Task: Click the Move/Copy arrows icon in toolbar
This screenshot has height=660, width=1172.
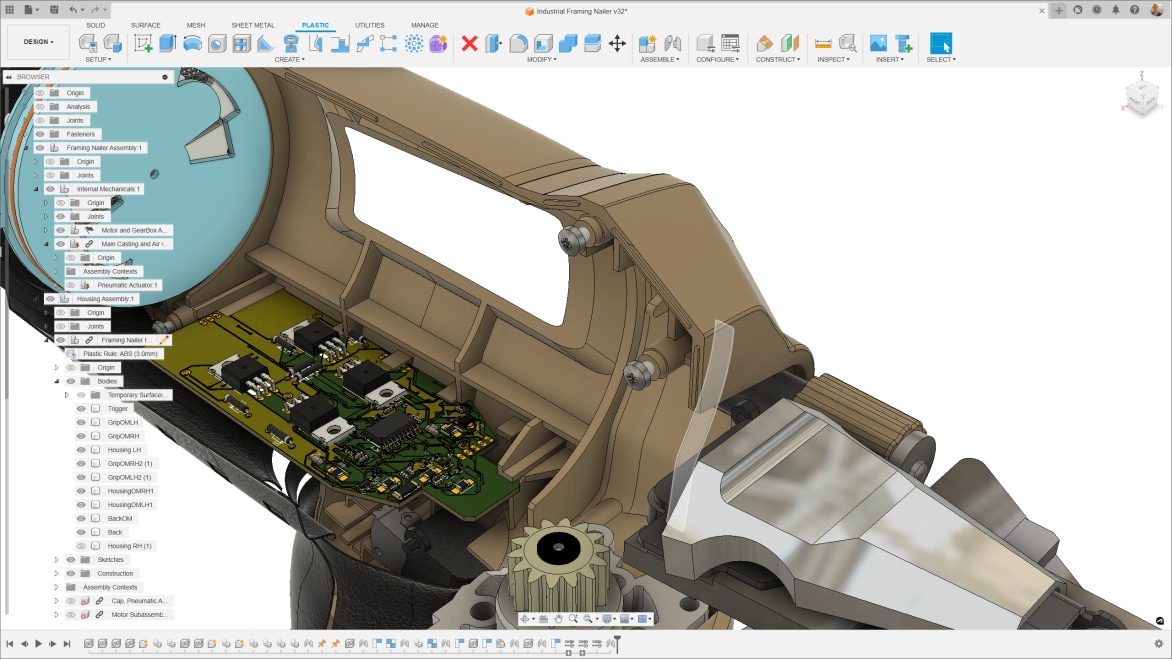Action: click(x=618, y=43)
